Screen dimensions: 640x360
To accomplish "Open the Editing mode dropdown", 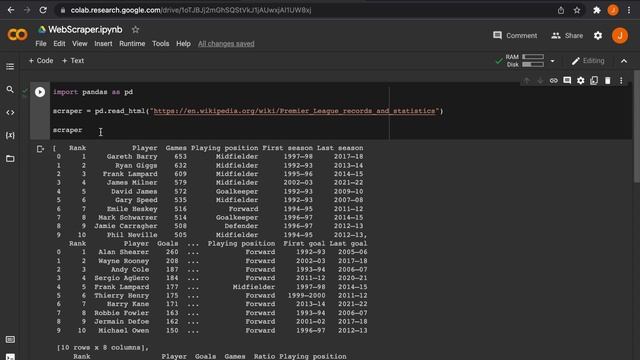I will pyautogui.click(x=588, y=61).
